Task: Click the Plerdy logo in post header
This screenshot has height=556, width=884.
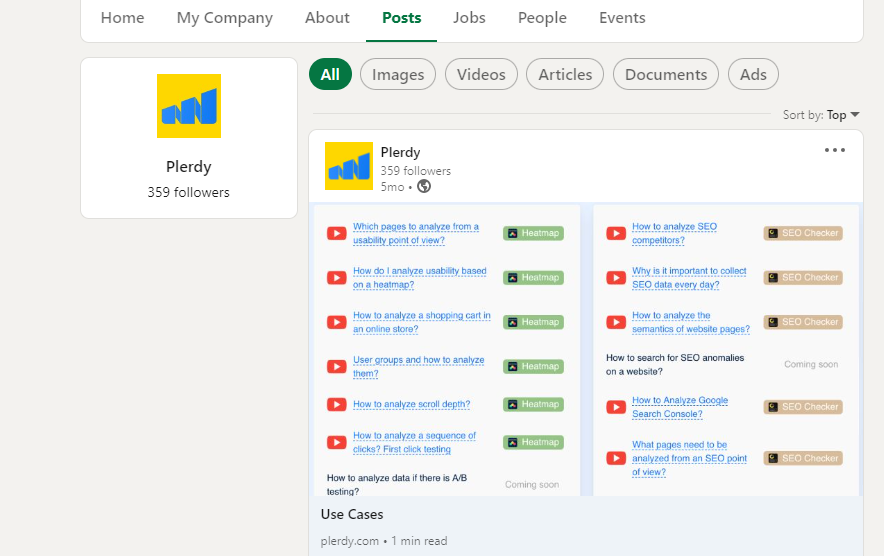Action: pyautogui.click(x=348, y=166)
